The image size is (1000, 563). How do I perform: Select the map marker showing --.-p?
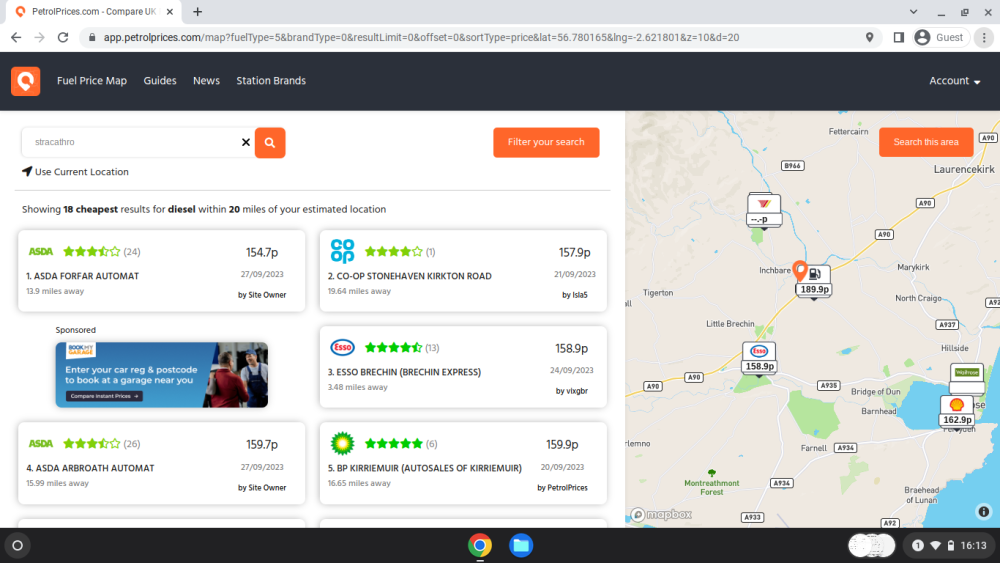(x=764, y=210)
